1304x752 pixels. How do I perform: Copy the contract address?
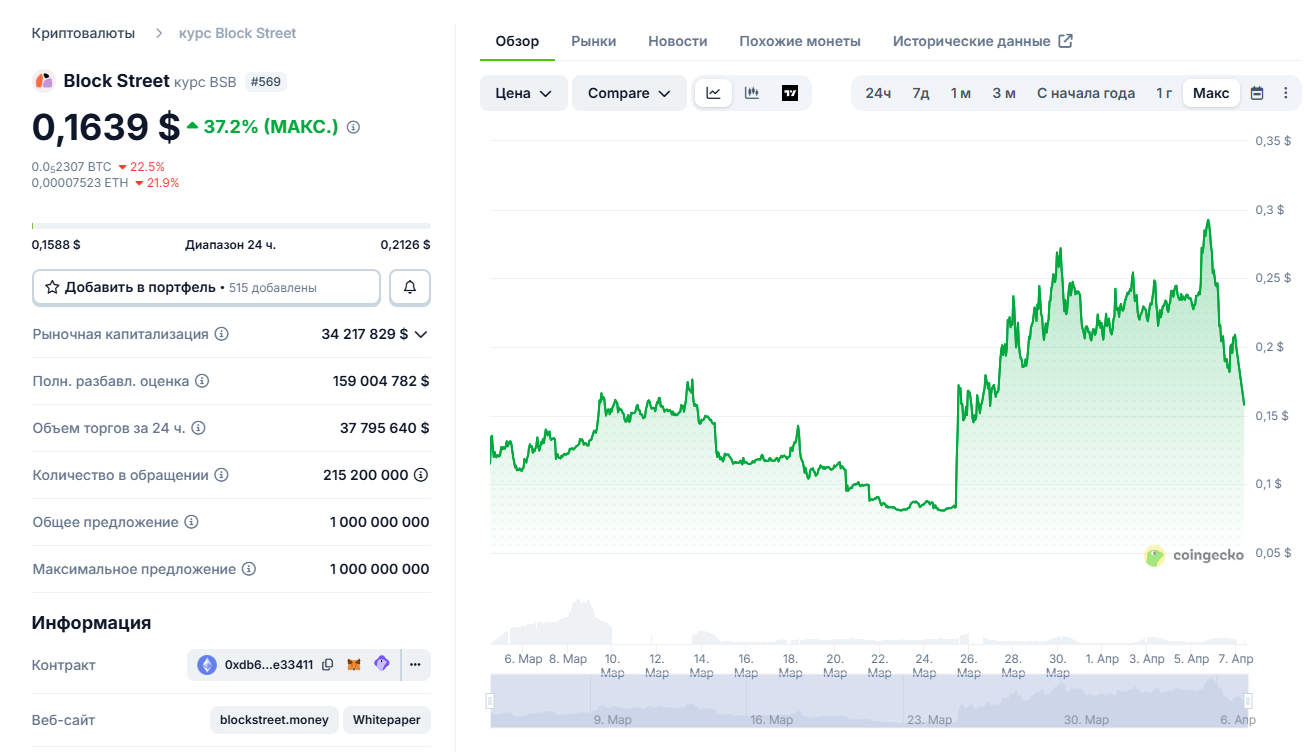(x=328, y=665)
